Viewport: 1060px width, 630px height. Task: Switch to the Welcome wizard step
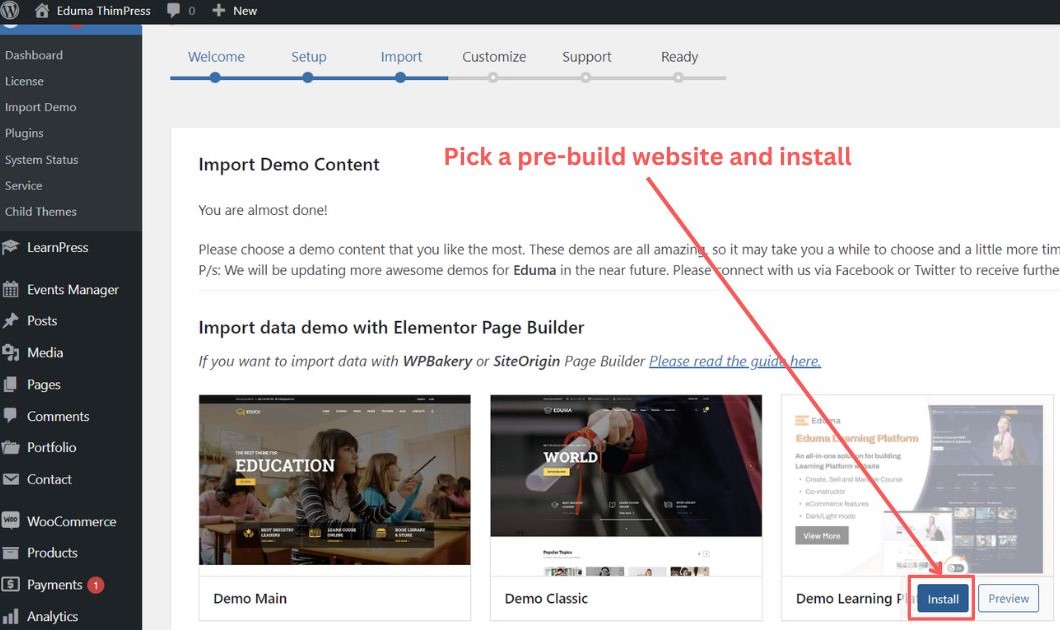(216, 57)
